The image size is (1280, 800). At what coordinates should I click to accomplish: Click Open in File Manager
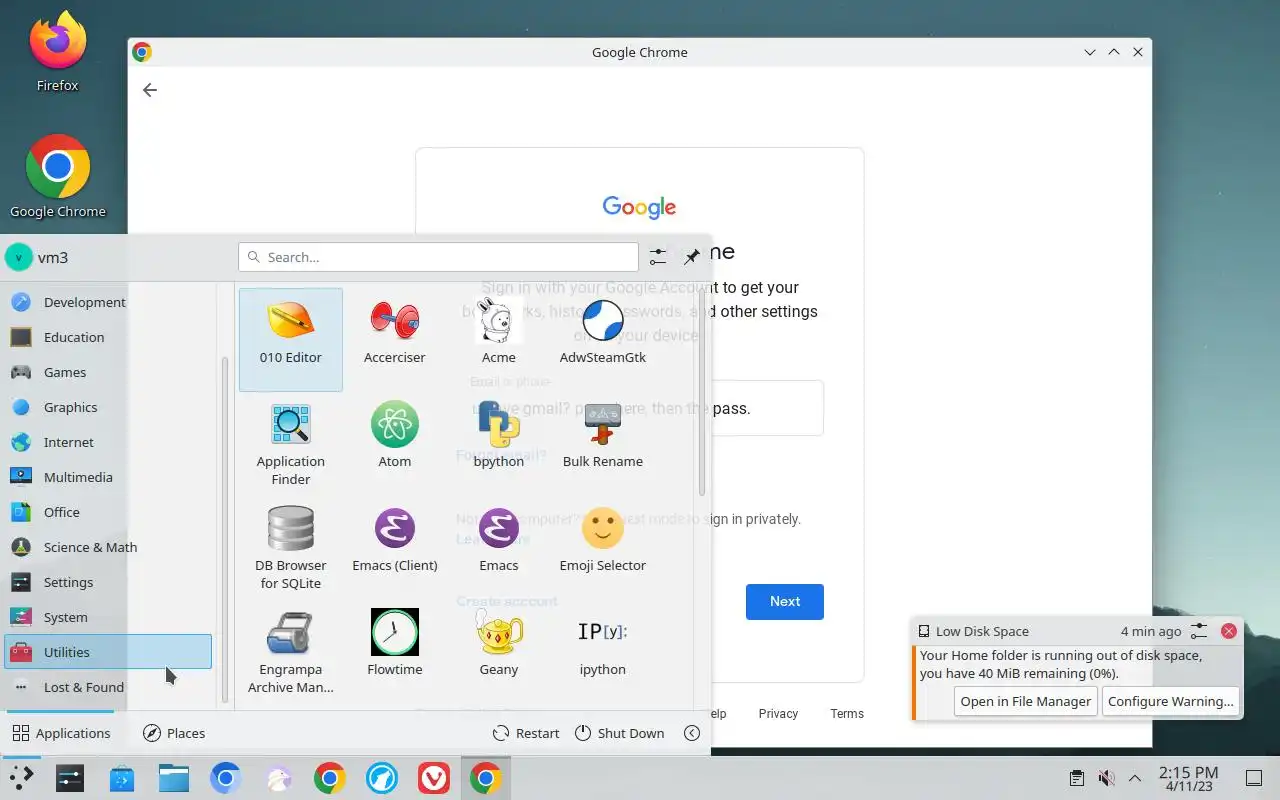(1025, 701)
